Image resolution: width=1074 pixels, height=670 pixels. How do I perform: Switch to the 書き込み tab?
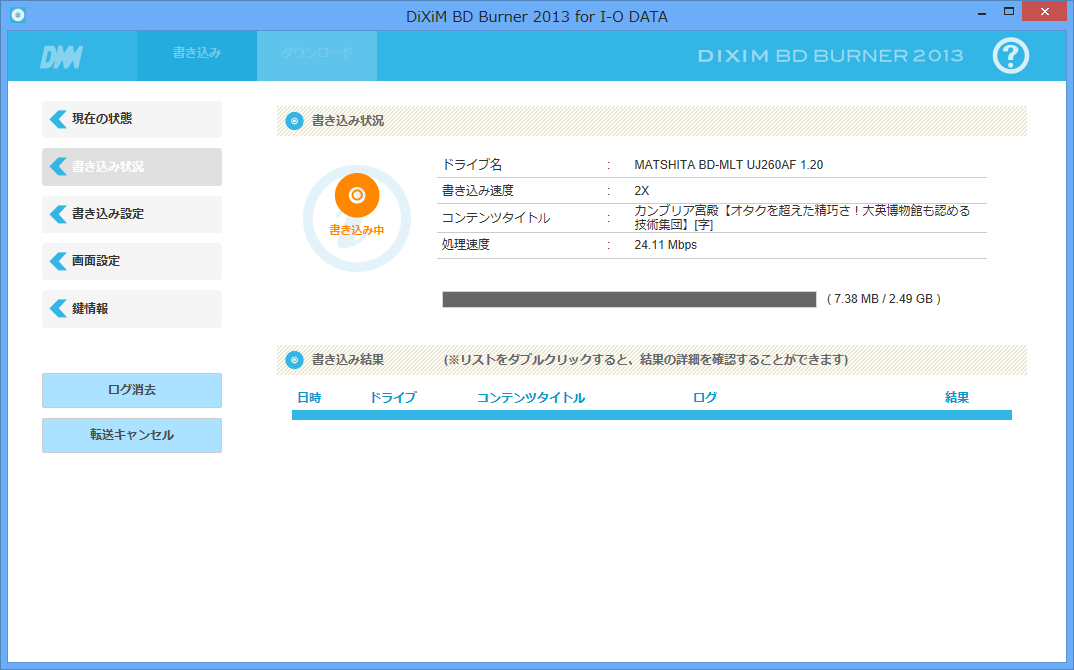(x=197, y=53)
